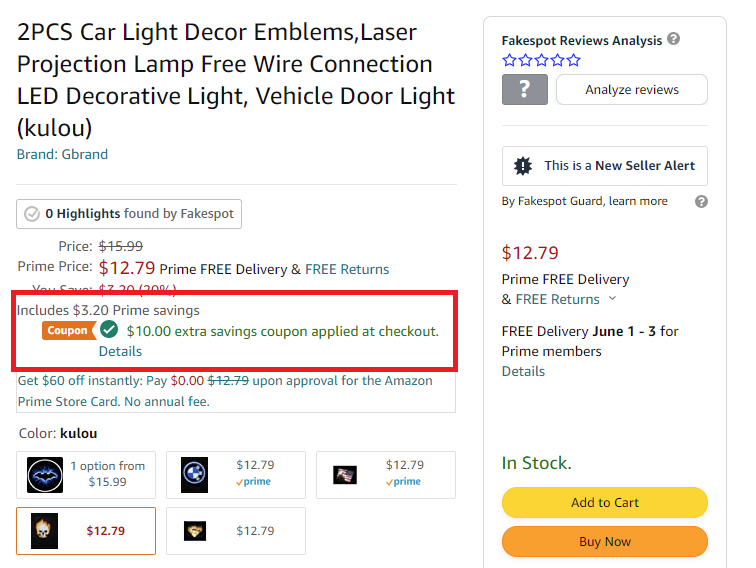Image resolution: width=756 pixels, height=568 pixels.
Task: Click the Add to Cart button
Action: tap(605, 502)
